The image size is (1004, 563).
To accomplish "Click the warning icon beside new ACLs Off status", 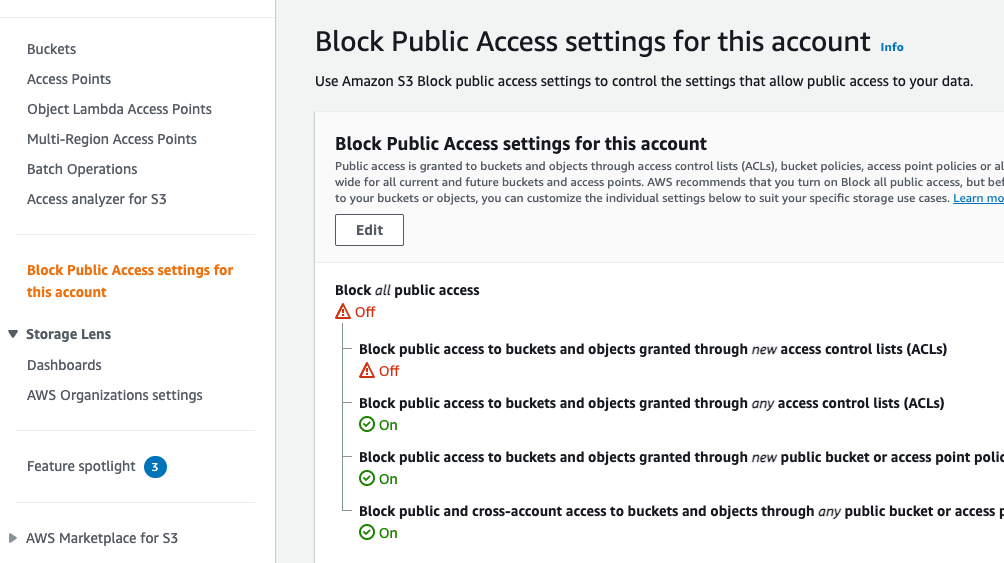I will coord(367,371).
